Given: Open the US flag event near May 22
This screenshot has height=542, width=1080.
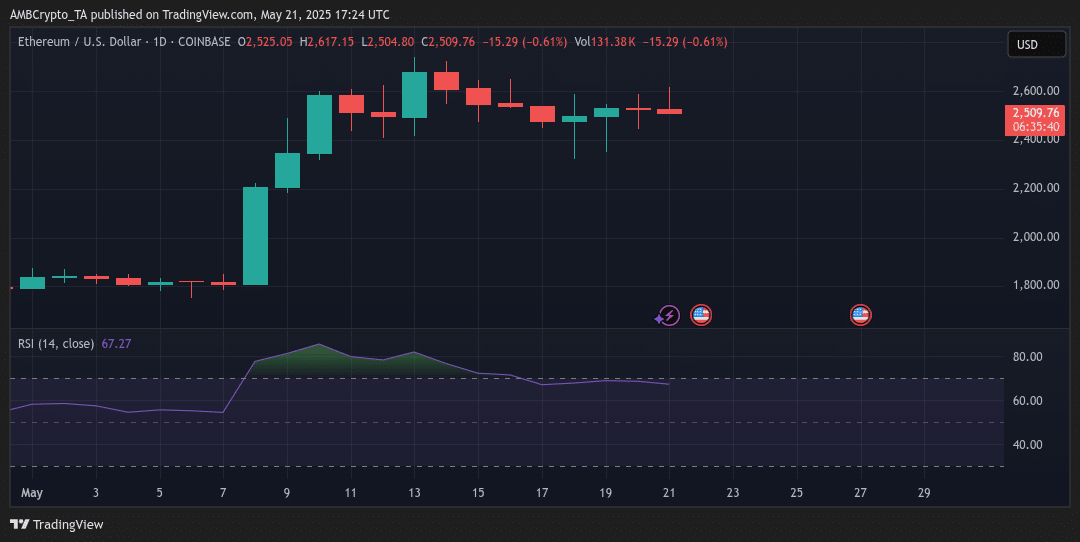Looking at the screenshot, I should tap(701, 316).
